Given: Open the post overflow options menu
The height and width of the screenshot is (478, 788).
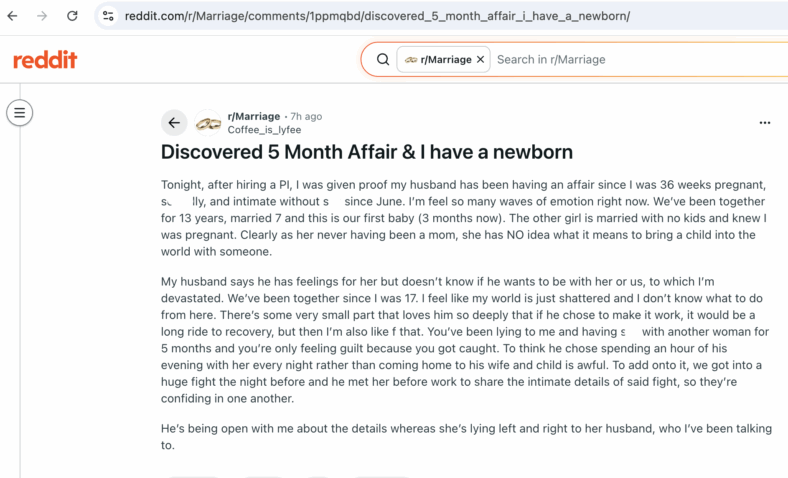Looking at the screenshot, I should pyautogui.click(x=765, y=123).
